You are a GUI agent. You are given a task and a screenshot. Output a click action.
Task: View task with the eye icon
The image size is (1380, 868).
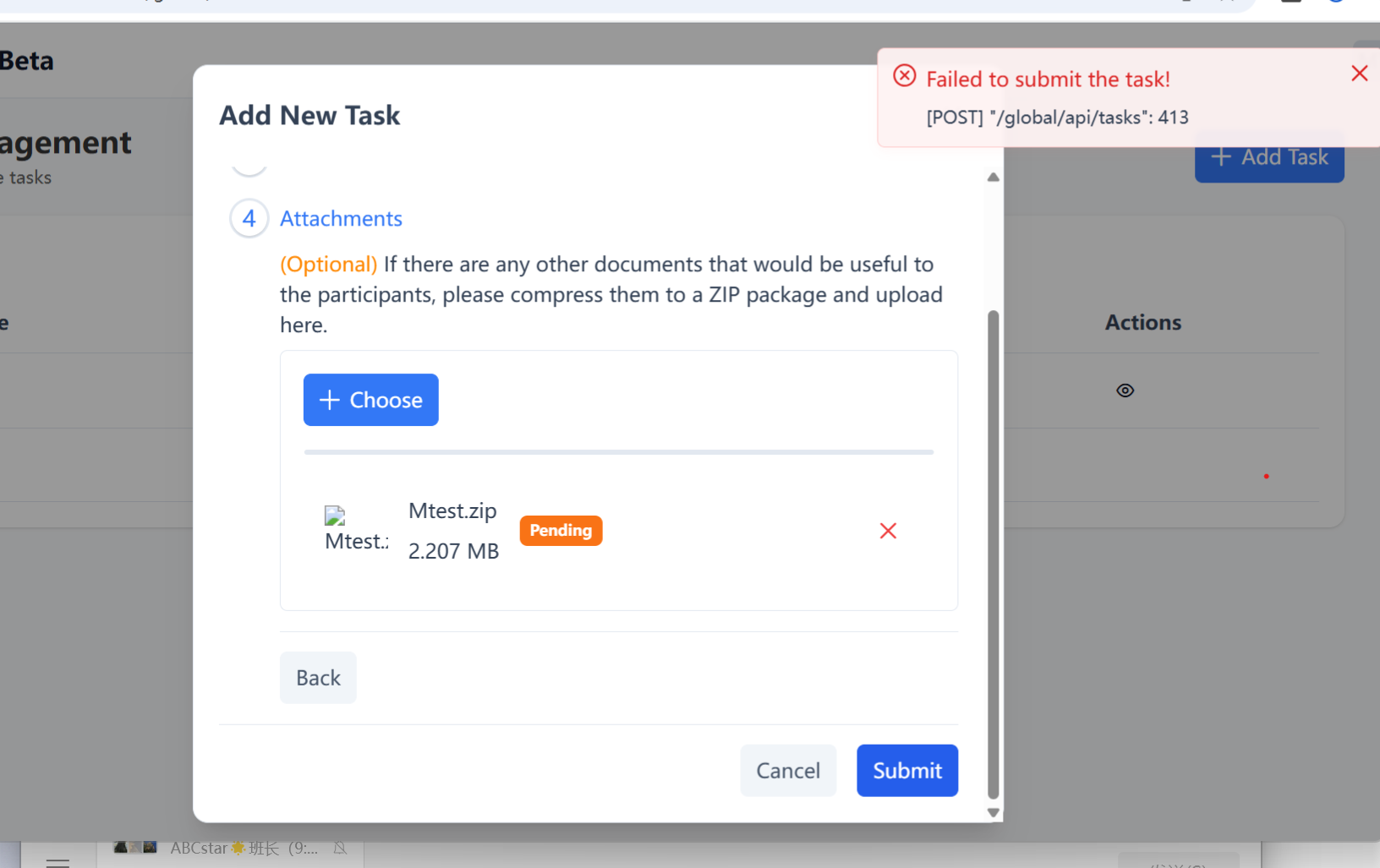coord(1125,390)
